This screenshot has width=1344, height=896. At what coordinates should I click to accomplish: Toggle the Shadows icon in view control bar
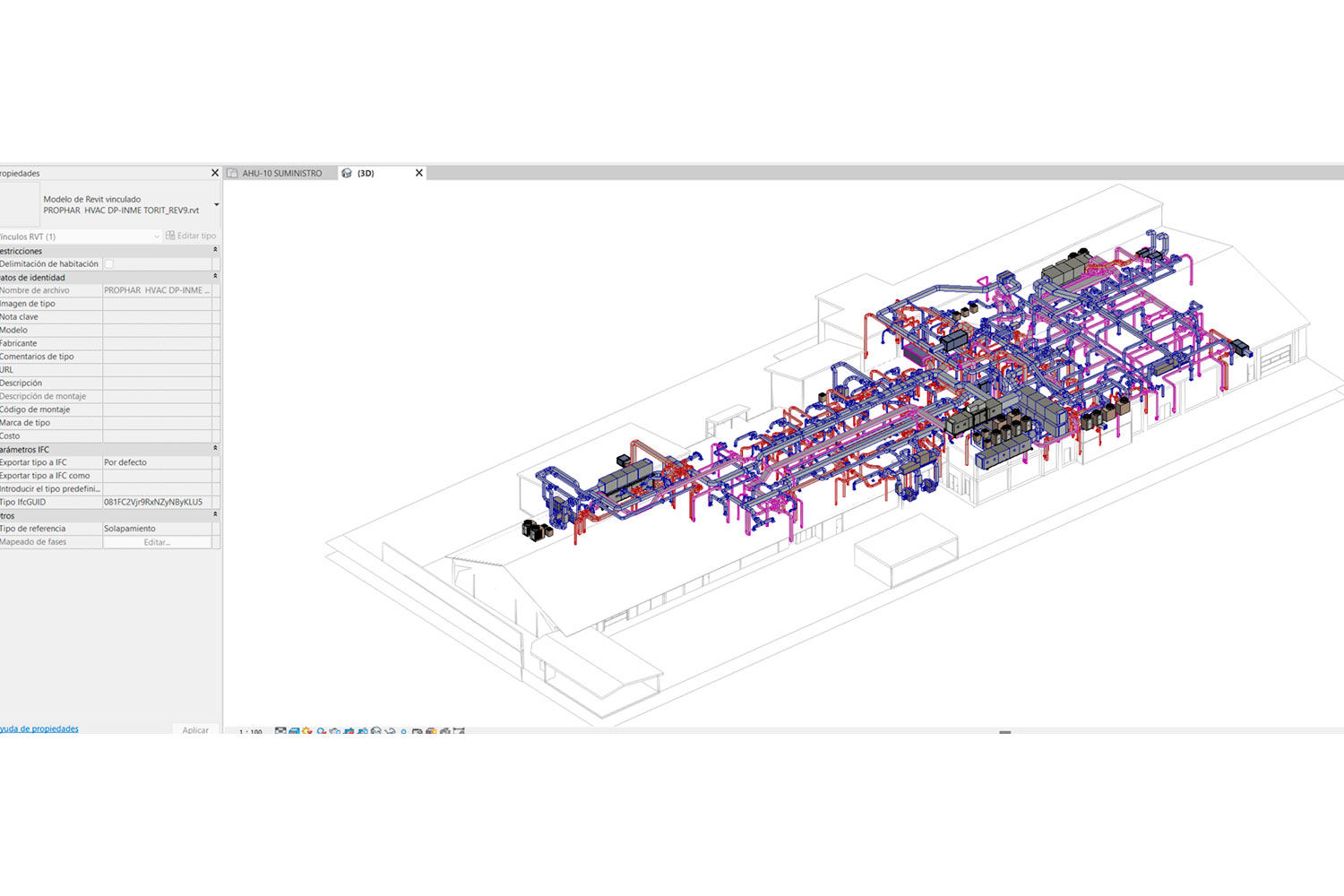322,731
